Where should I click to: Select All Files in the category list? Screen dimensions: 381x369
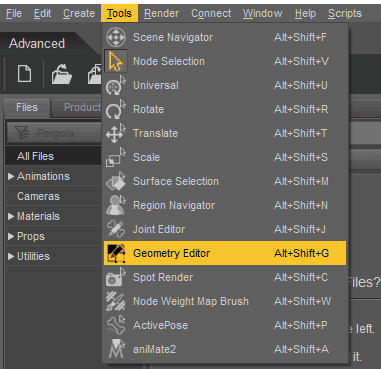point(53,156)
